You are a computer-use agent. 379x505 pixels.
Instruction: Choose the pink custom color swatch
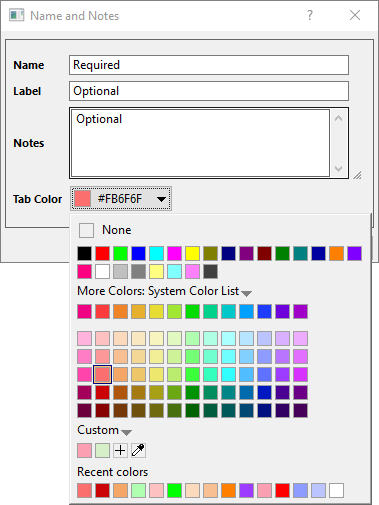(84, 450)
